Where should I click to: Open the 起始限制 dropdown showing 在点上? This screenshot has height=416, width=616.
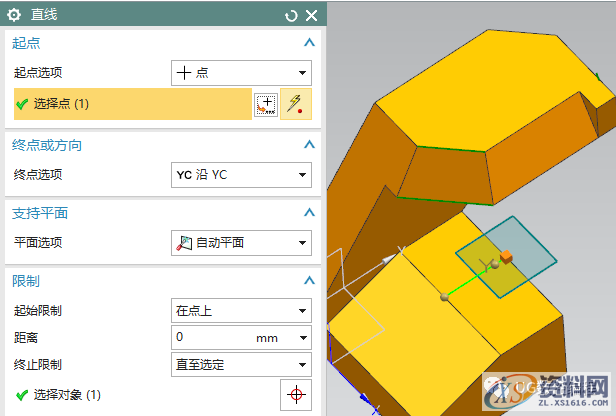[241, 311]
